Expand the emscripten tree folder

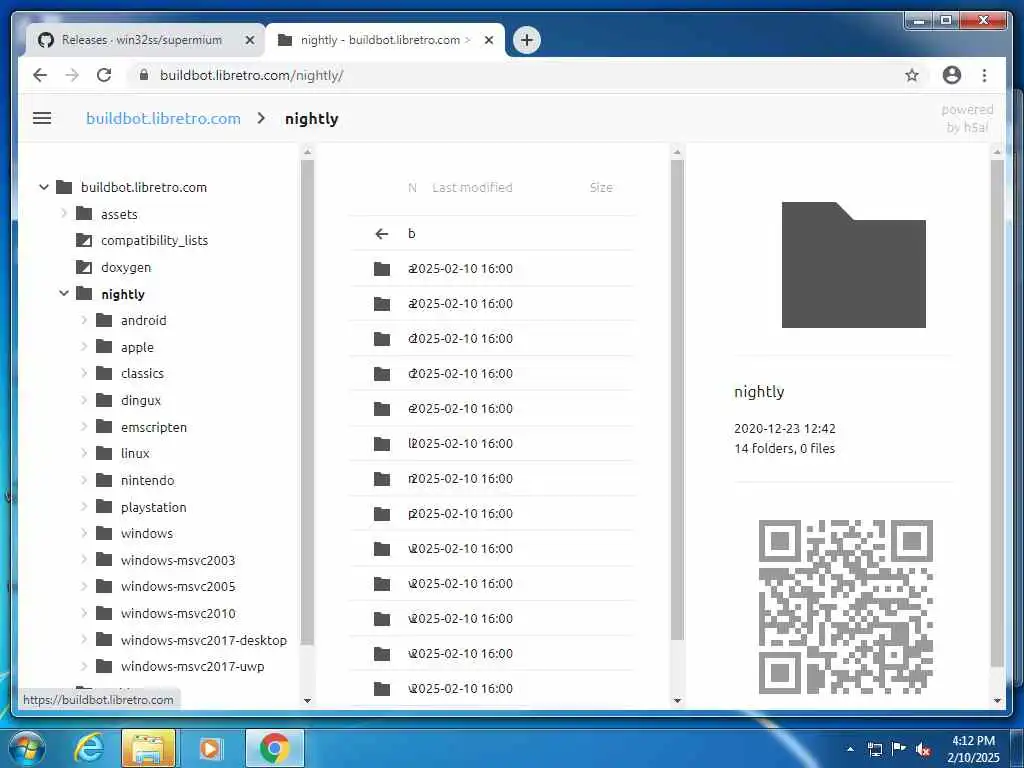(84, 426)
